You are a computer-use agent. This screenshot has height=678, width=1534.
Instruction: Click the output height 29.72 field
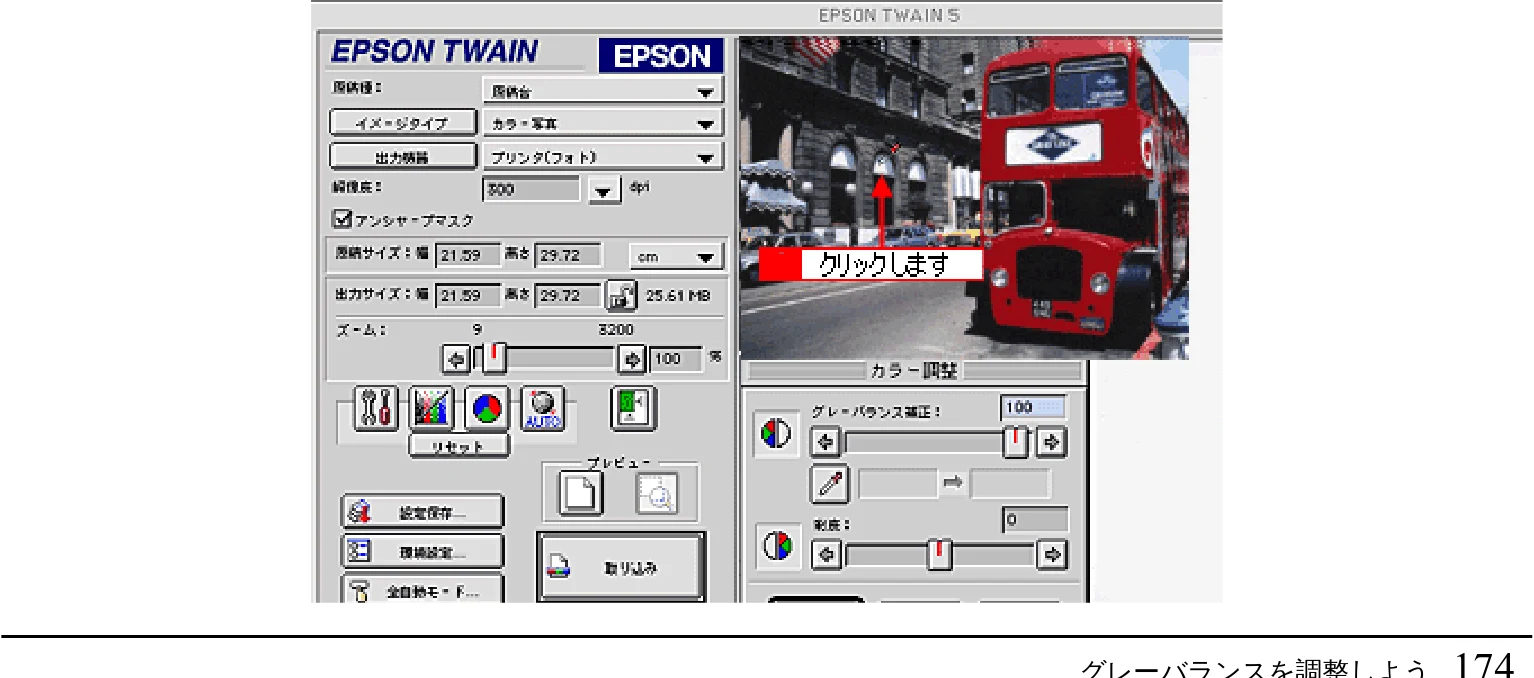(569, 296)
